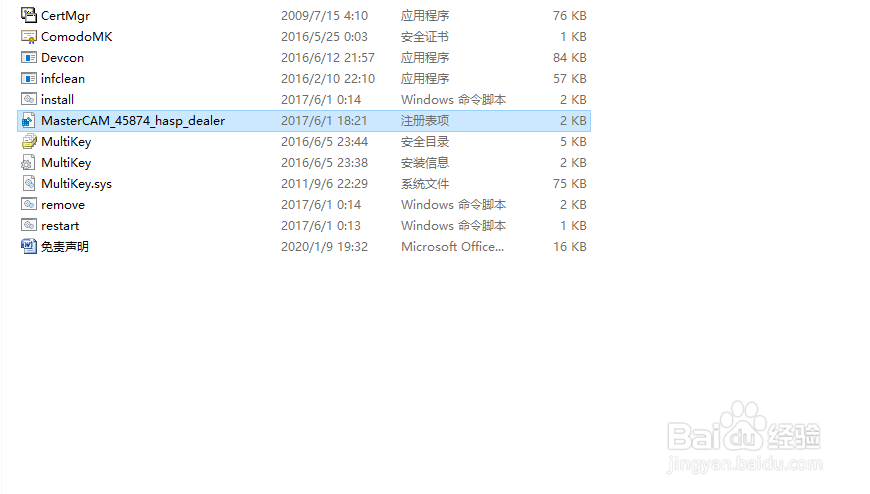Select the restart file name
Screen dimensions: 870x494
click(60, 226)
